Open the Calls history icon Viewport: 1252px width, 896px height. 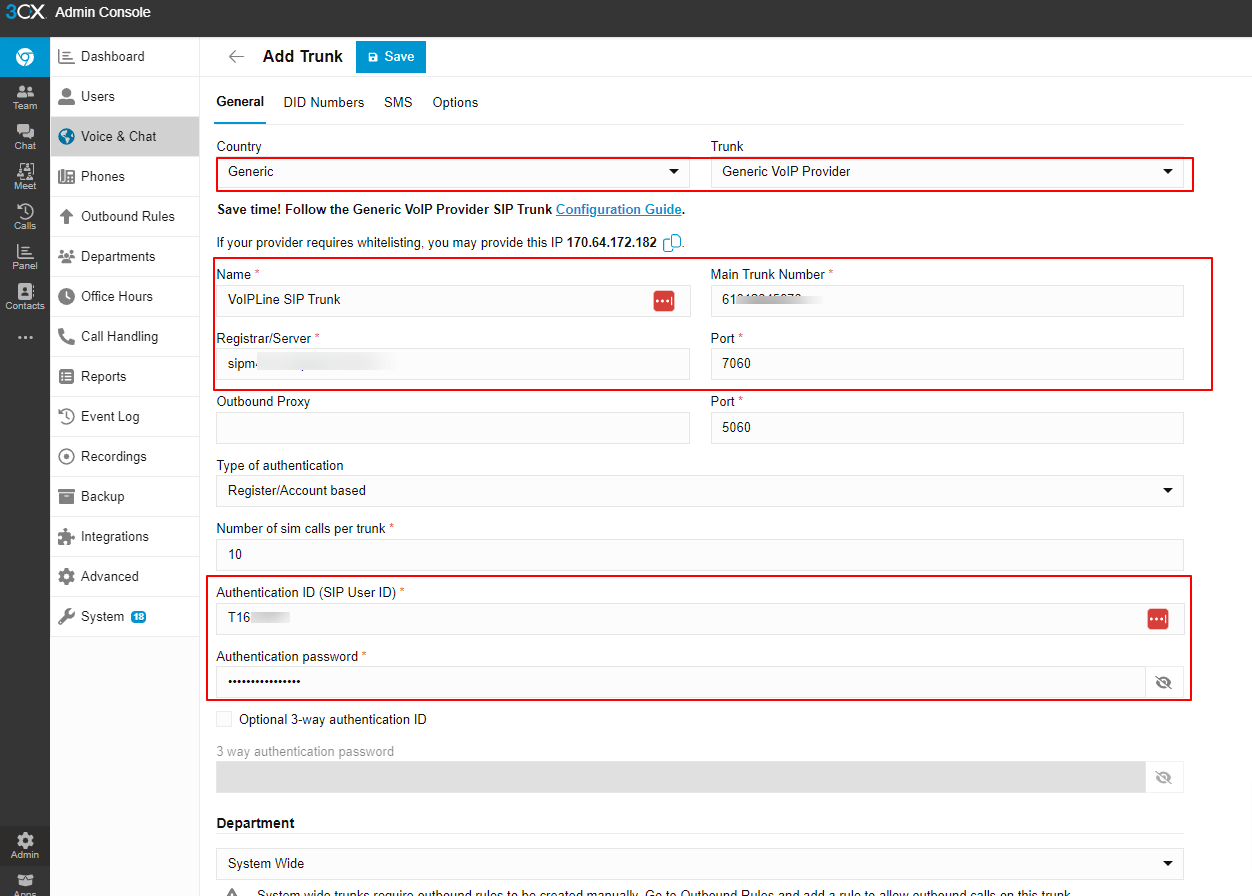[25, 217]
